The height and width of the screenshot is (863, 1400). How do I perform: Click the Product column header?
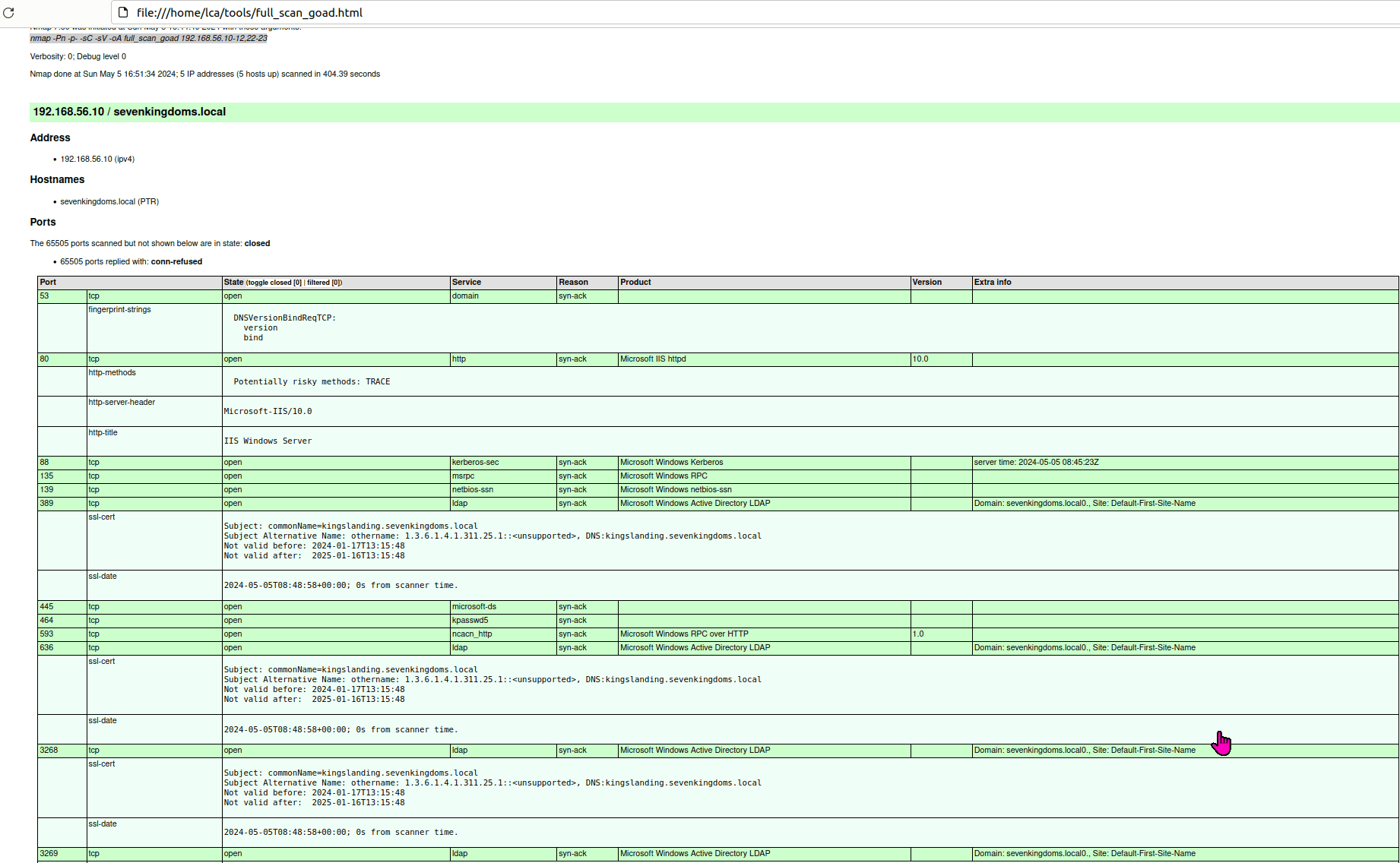764,283
